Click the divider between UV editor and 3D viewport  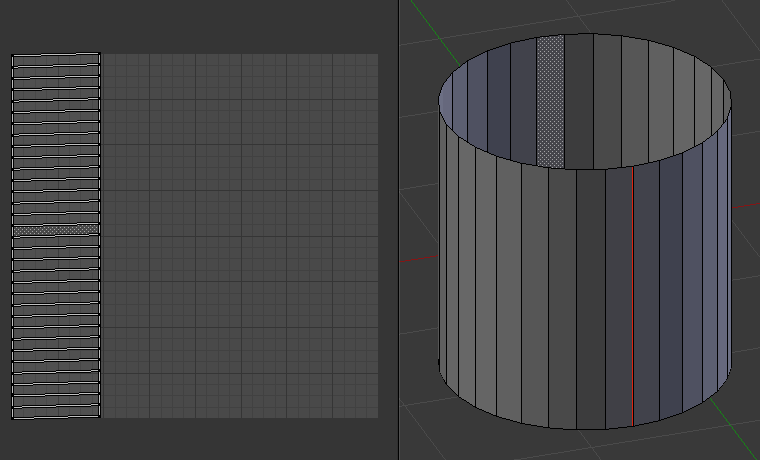click(x=399, y=230)
